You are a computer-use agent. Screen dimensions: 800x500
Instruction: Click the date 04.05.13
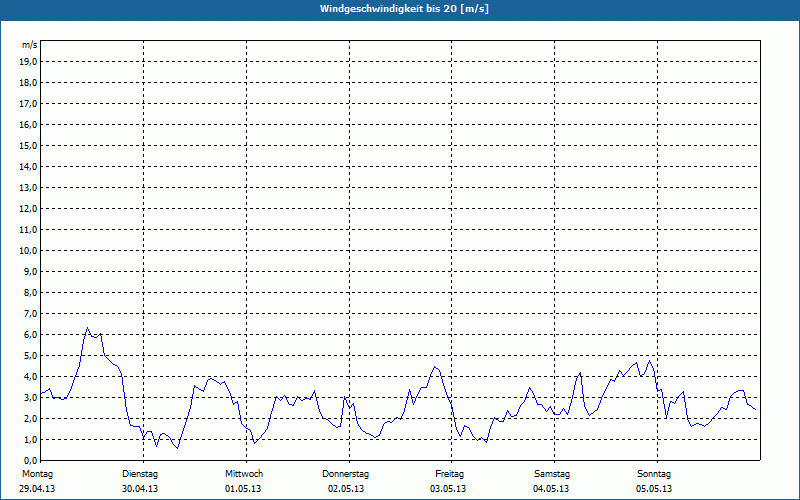[x=551, y=489]
